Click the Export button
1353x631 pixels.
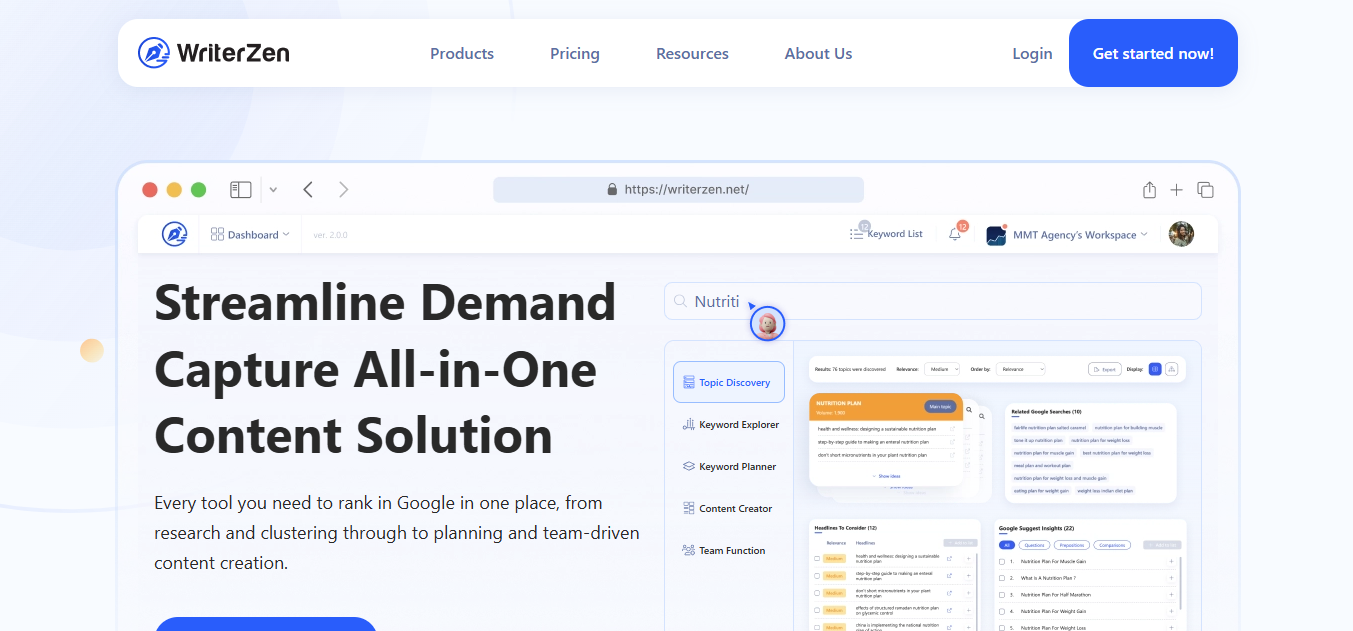[1104, 369]
